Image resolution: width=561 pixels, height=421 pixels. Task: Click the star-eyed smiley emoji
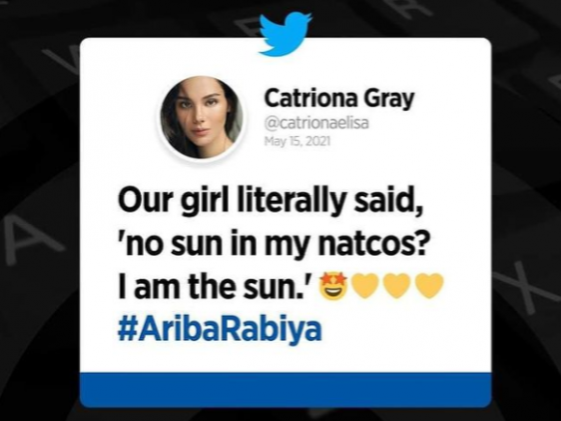tap(333, 285)
